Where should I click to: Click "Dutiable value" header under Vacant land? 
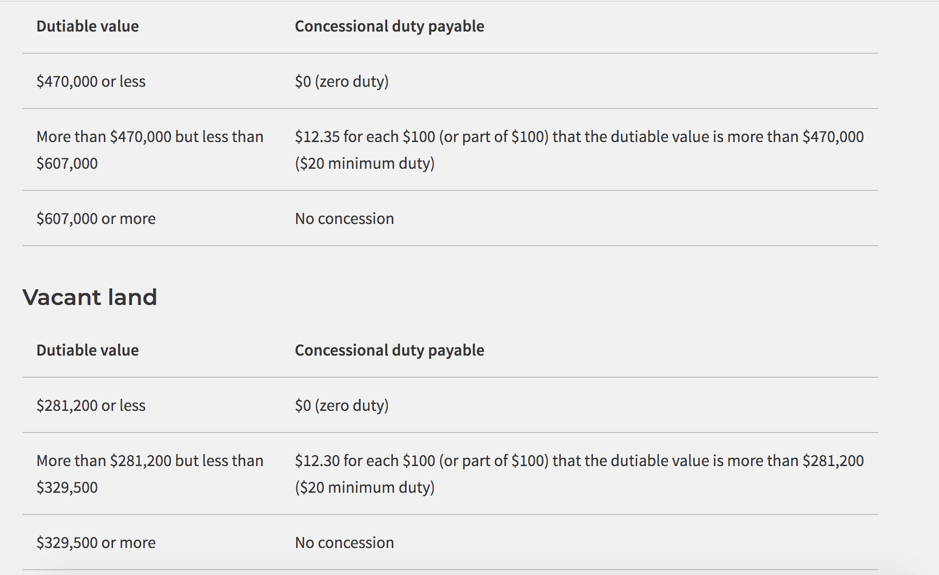pos(87,350)
